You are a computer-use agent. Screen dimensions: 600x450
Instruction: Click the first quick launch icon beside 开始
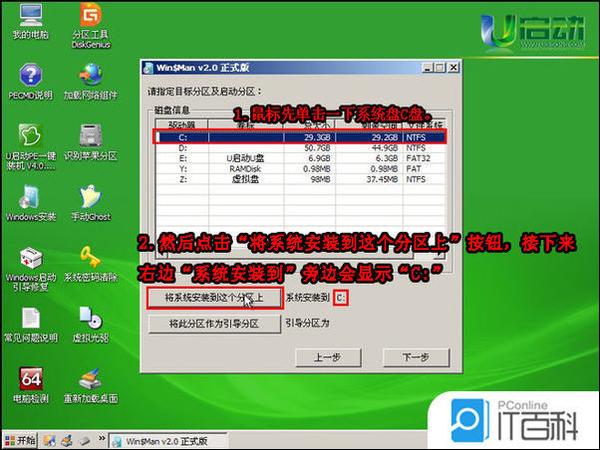coord(49,440)
